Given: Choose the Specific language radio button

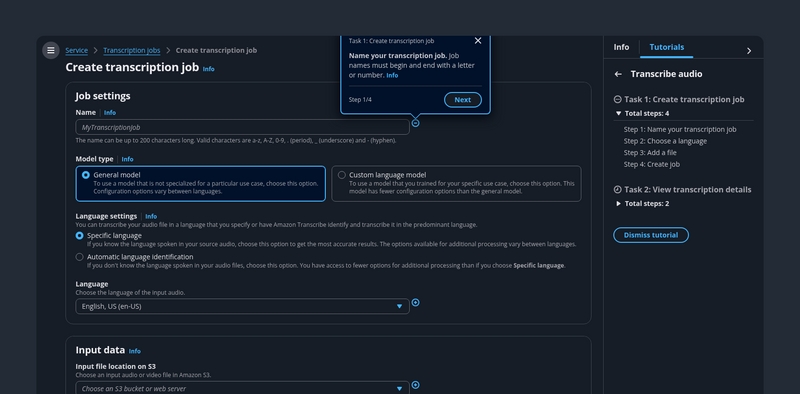Looking at the screenshot, I should click(79, 236).
